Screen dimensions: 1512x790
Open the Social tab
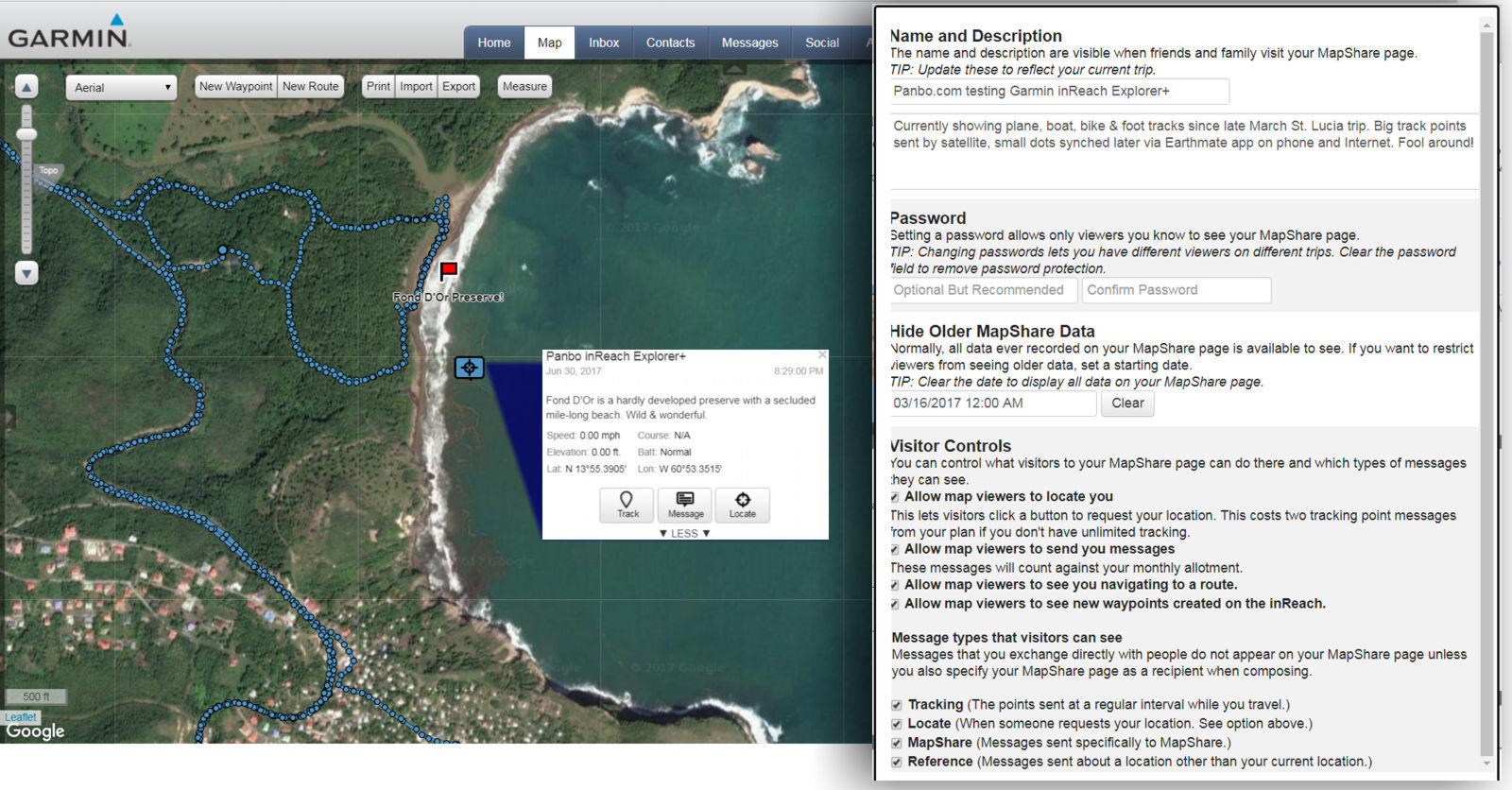tap(822, 43)
